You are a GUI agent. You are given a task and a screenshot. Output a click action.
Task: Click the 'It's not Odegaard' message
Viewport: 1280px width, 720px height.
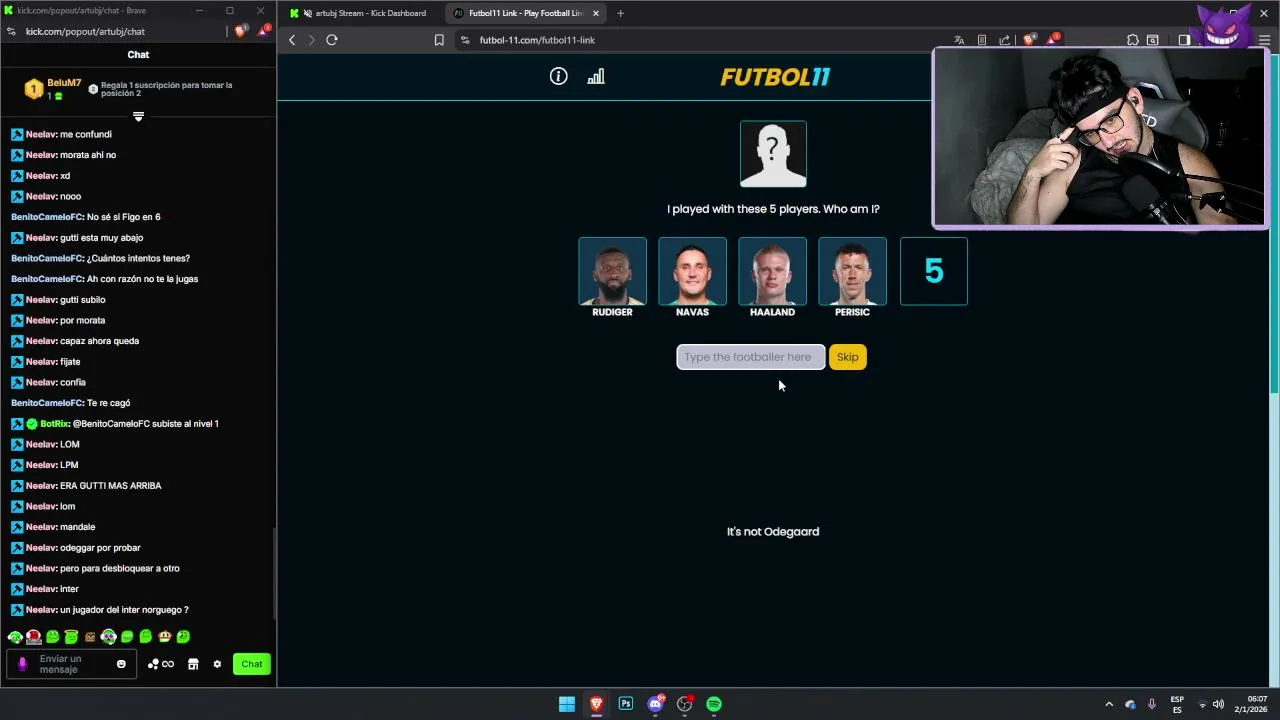click(x=773, y=531)
